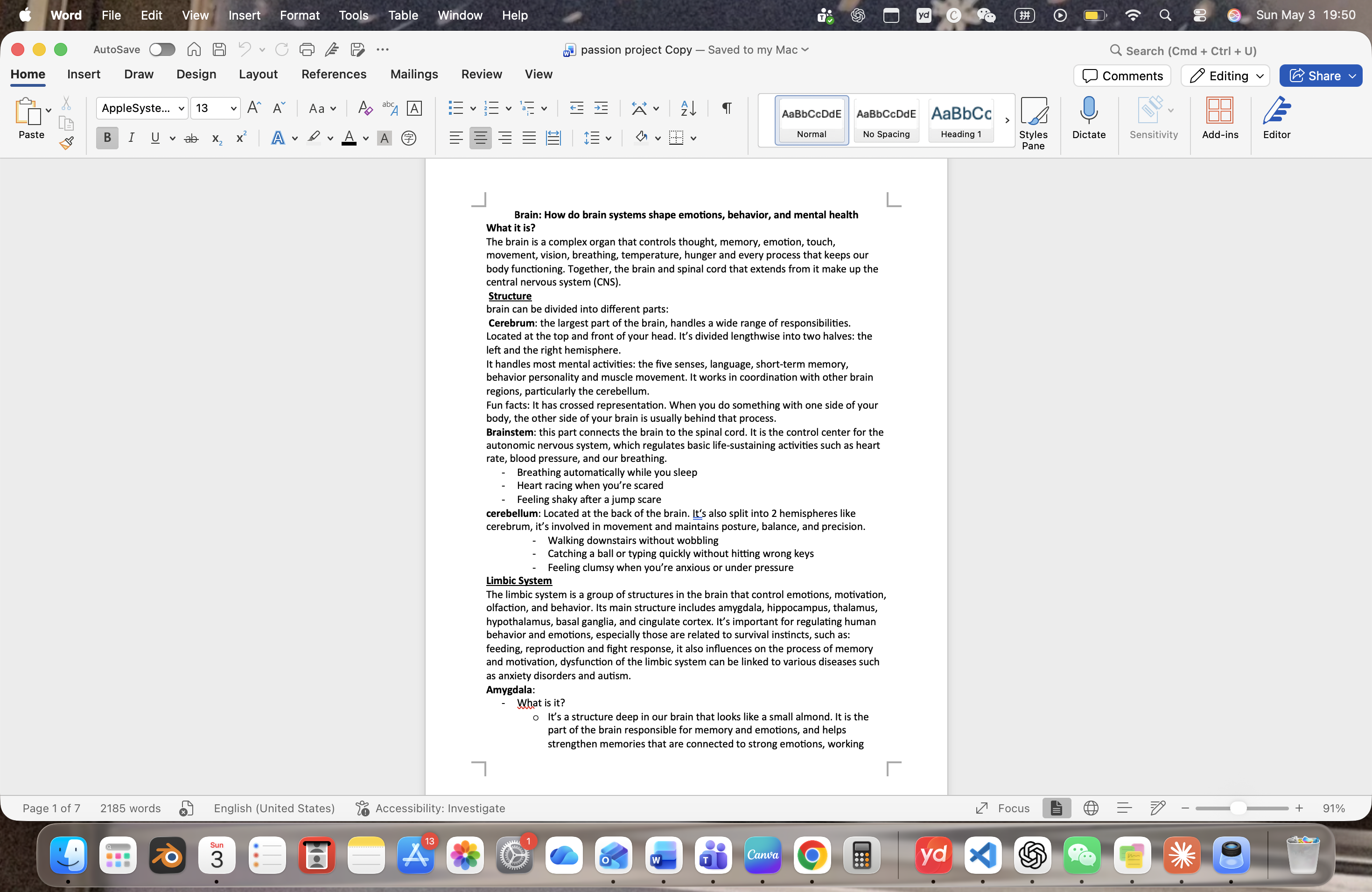Viewport: 1372px width, 892px height.
Task: Launch the Editor tool
Action: 1276,118
